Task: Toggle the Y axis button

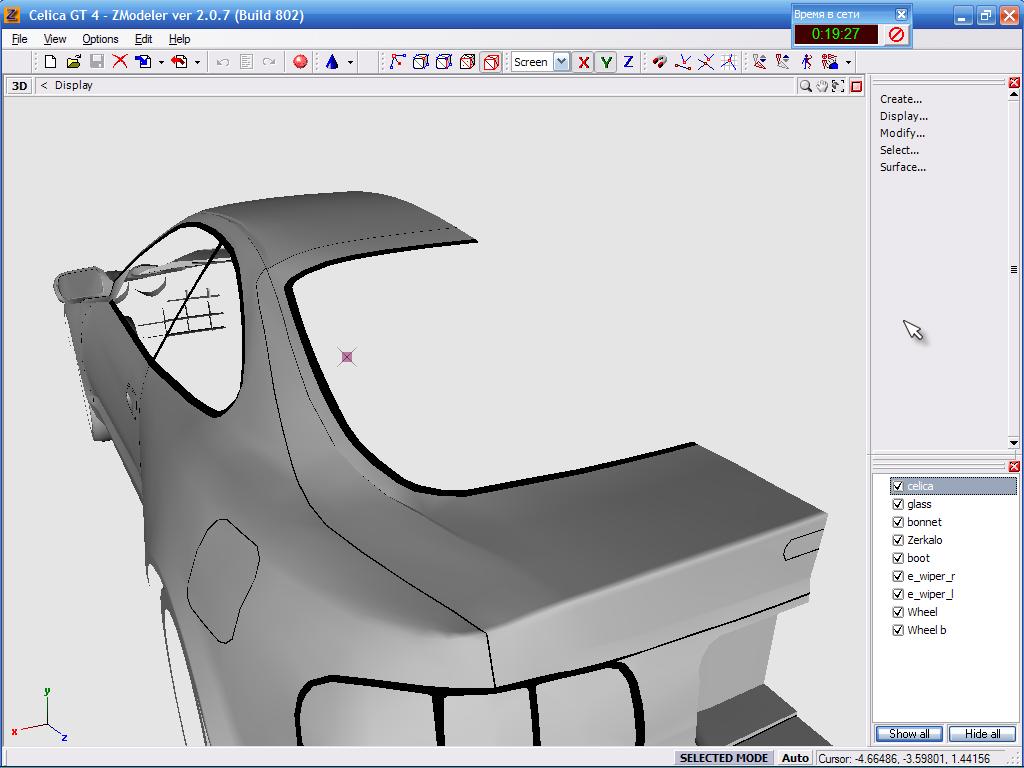Action: point(606,62)
